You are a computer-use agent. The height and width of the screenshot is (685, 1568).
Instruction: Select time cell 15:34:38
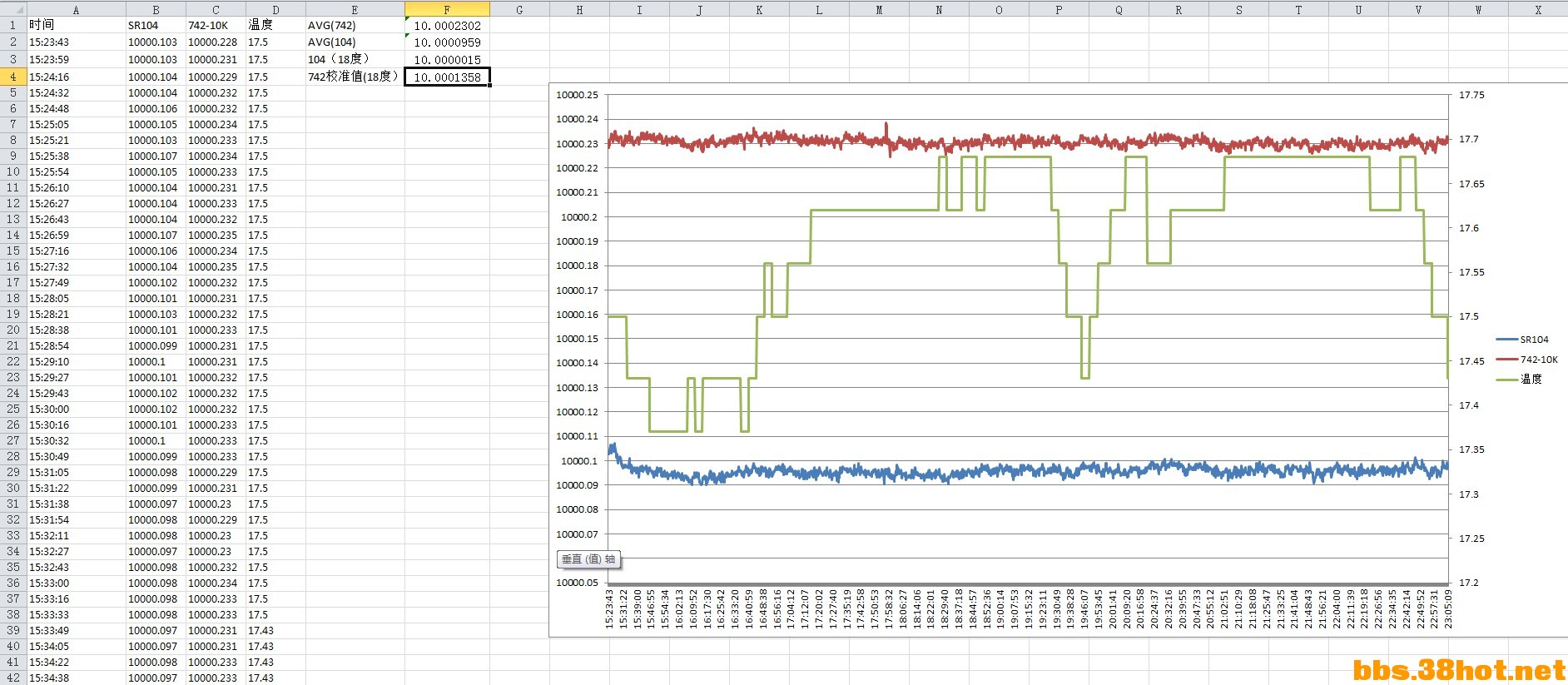[x=76, y=678]
